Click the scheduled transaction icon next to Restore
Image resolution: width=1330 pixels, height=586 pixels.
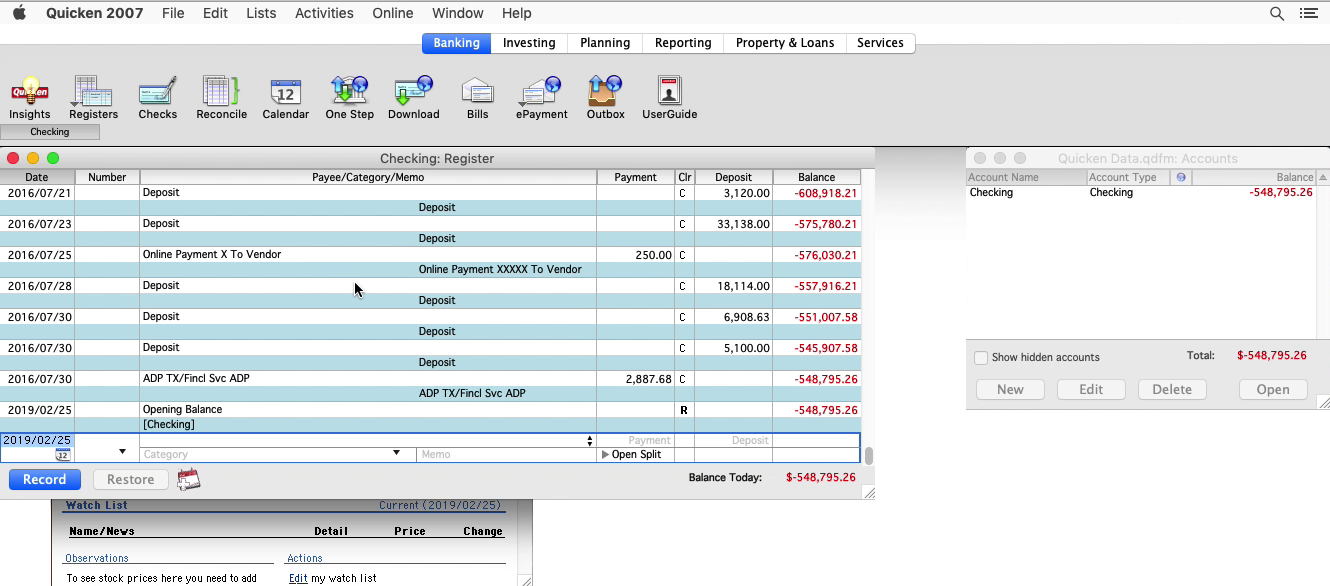tap(189, 479)
